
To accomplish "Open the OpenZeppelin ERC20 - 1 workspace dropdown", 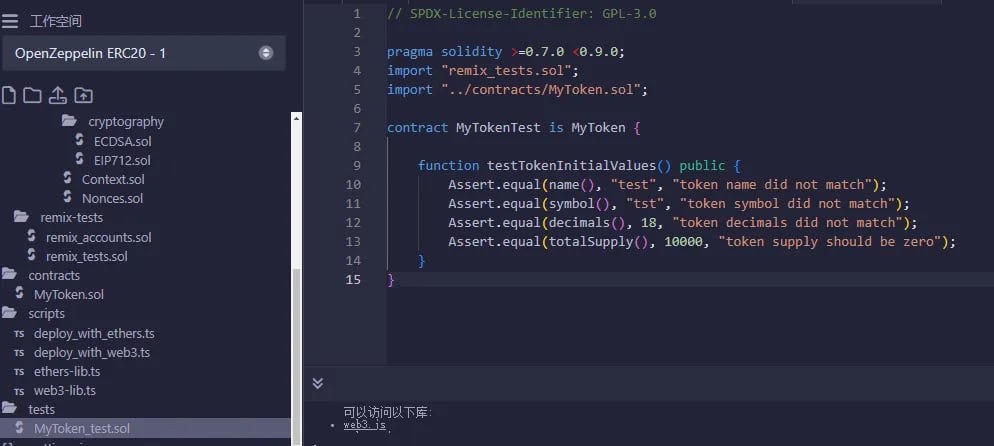I will point(144,53).
